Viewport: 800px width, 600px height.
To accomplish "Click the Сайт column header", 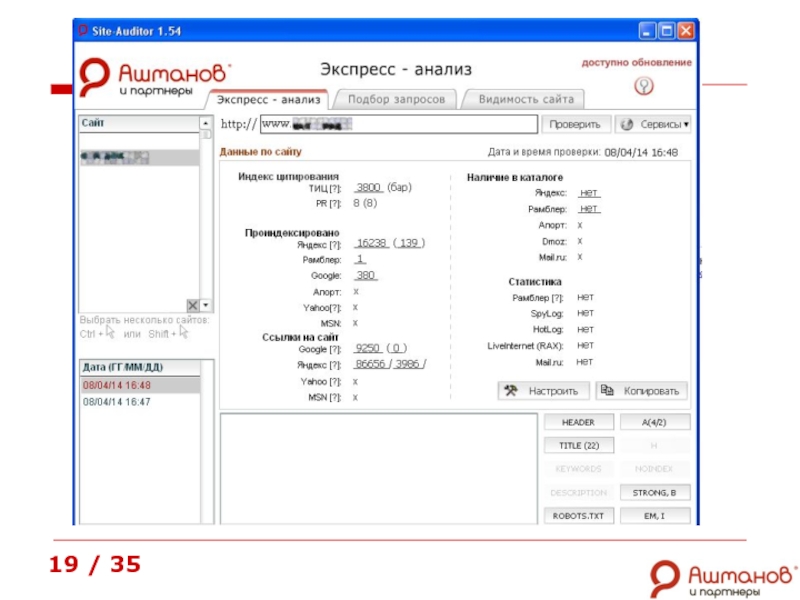I will (x=139, y=123).
